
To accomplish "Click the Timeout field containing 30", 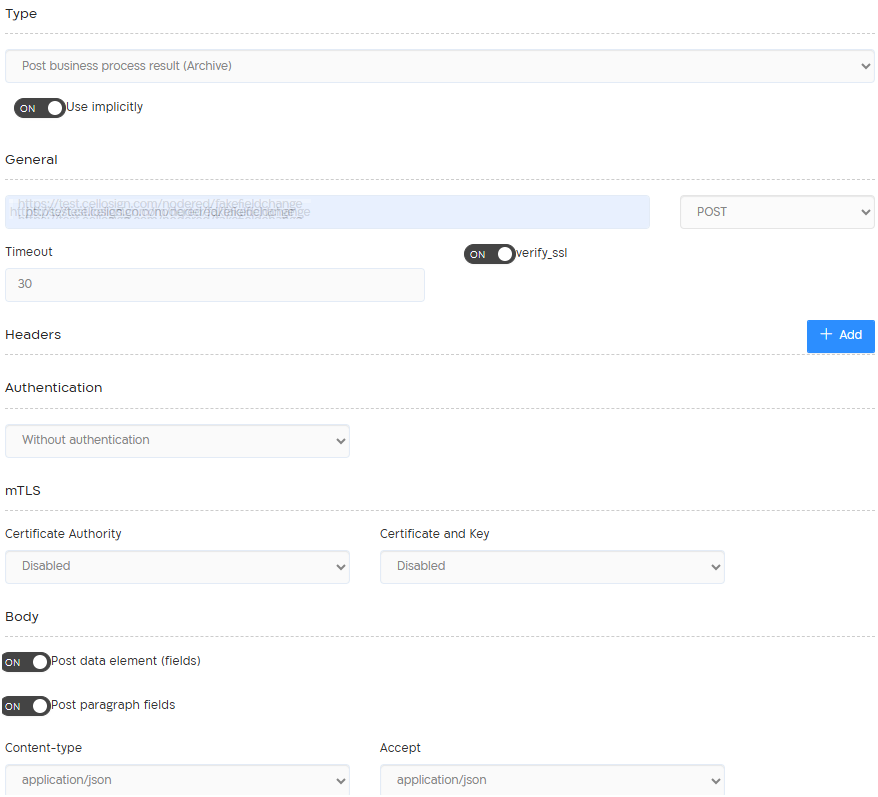I will (x=213, y=285).
